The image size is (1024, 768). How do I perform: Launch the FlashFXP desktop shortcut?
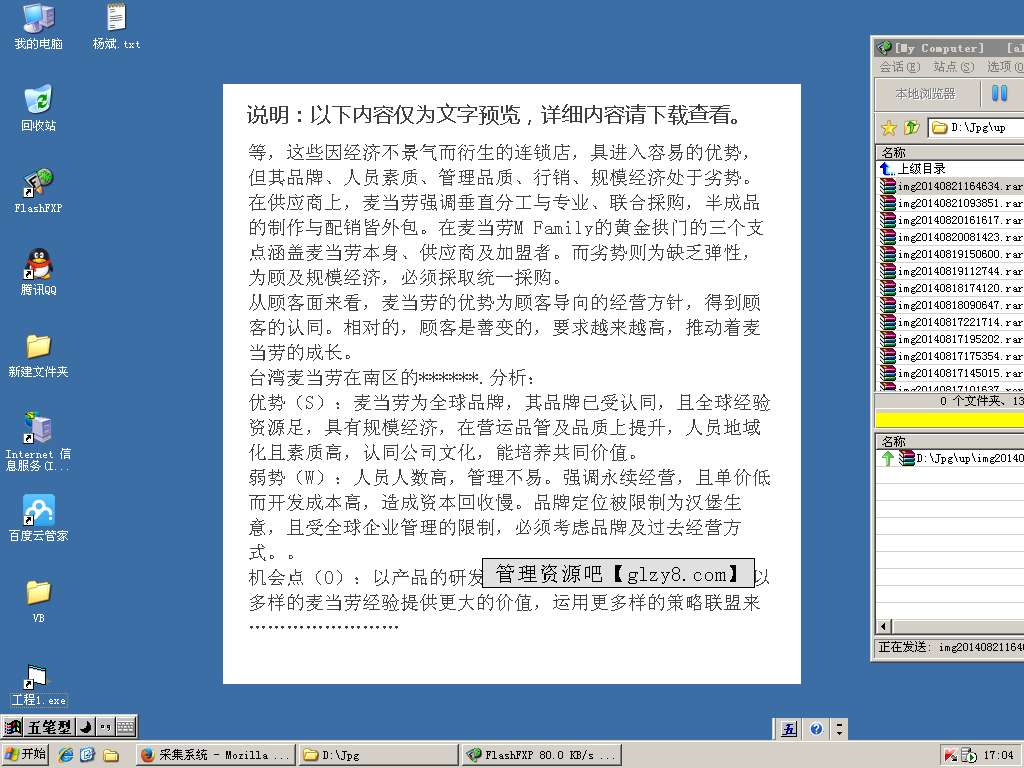click(39, 190)
